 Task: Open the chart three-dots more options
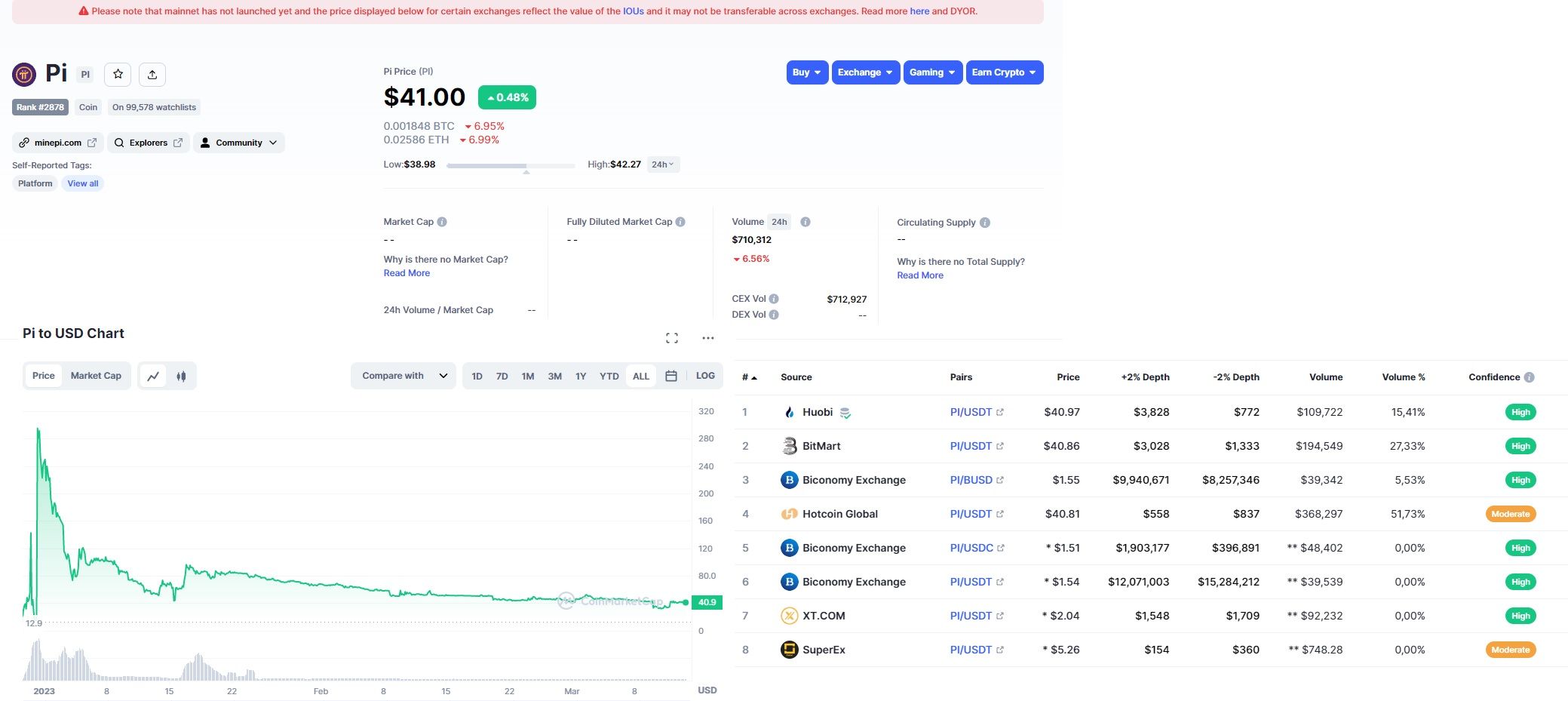[707, 338]
